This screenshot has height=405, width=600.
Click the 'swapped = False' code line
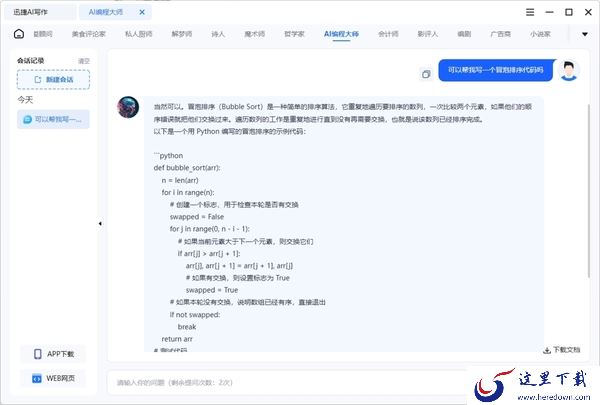tap(197, 217)
